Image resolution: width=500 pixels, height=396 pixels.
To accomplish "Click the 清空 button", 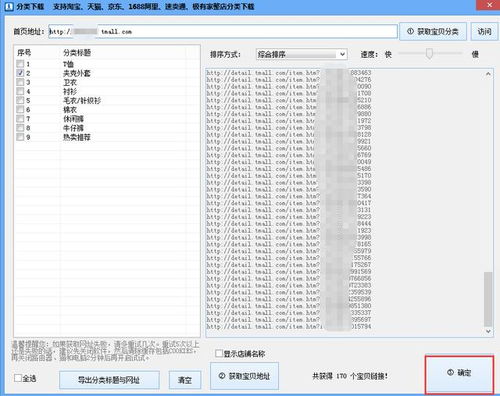I will [185, 380].
